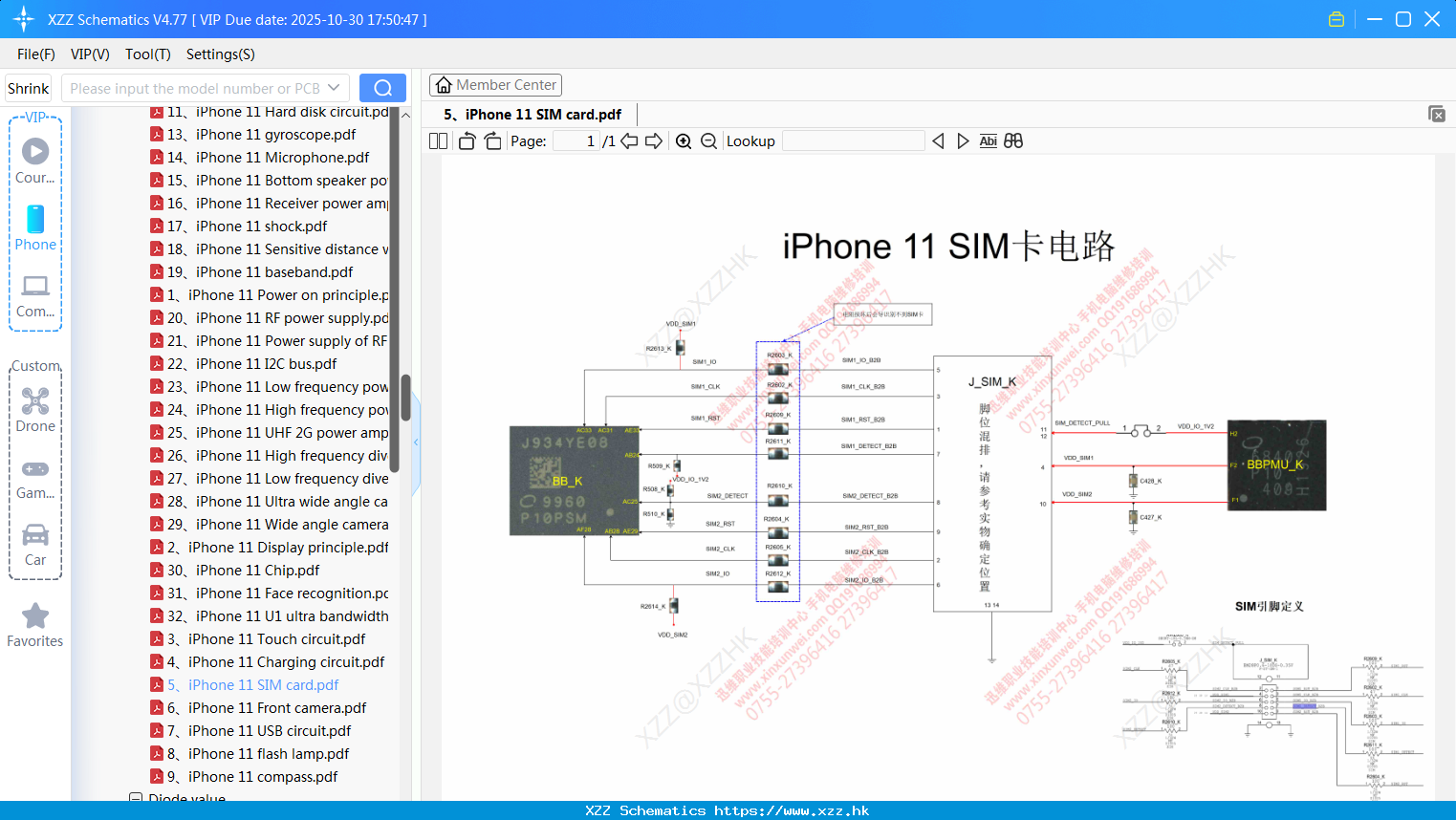Zoom in on the schematic
The image size is (1456, 820).
tap(684, 141)
